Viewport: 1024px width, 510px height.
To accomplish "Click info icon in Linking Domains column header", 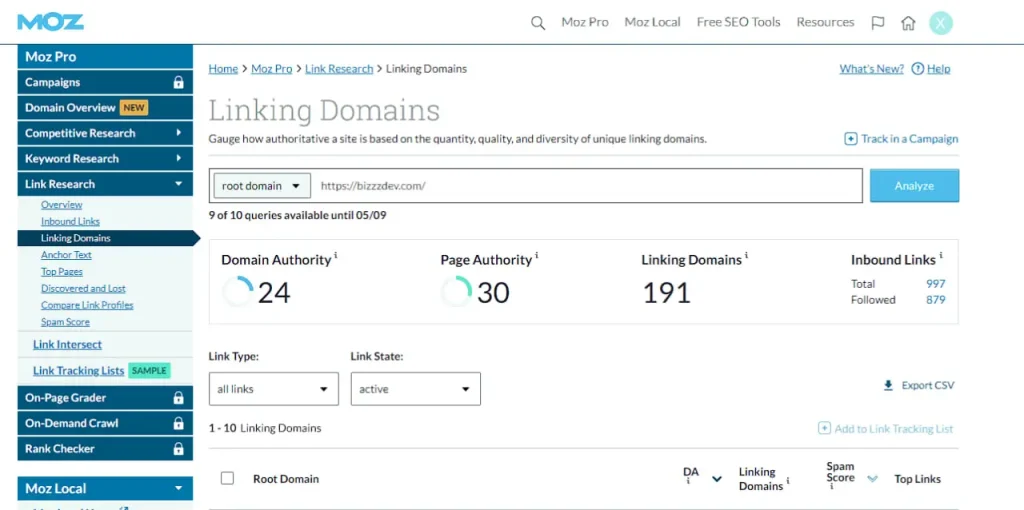I will pyautogui.click(x=788, y=482).
